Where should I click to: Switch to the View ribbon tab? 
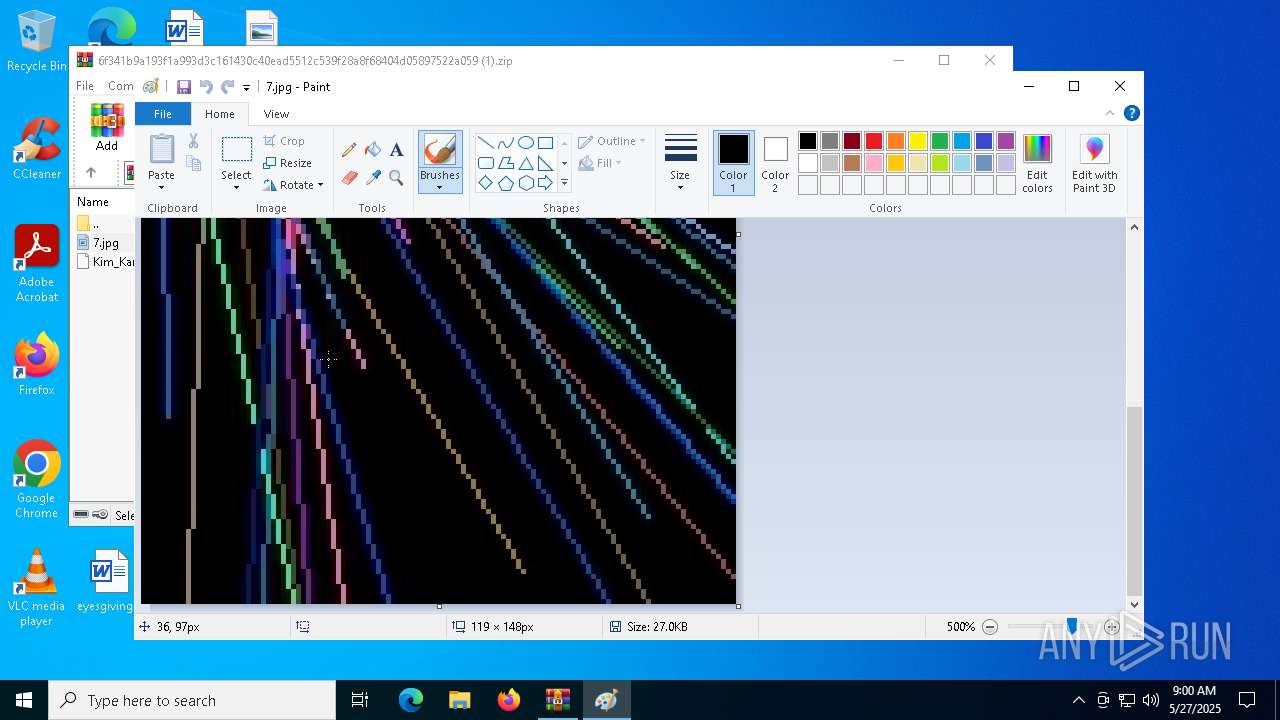pos(276,114)
